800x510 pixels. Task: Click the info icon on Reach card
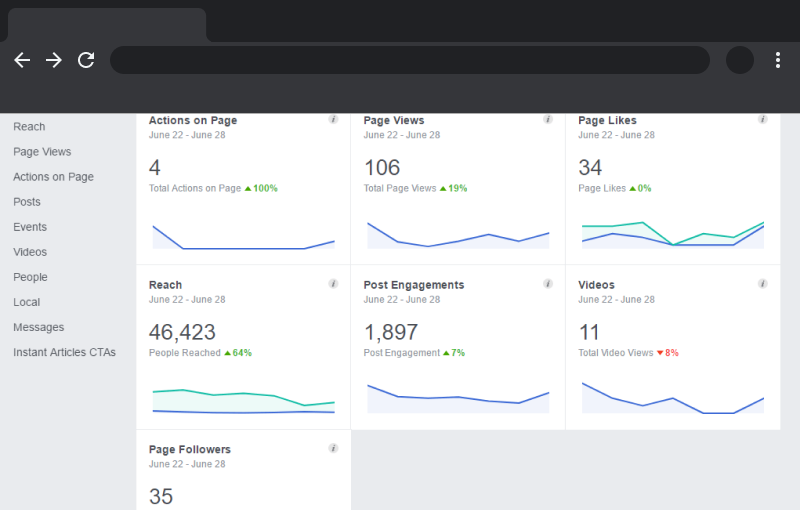click(x=333, y=284)
